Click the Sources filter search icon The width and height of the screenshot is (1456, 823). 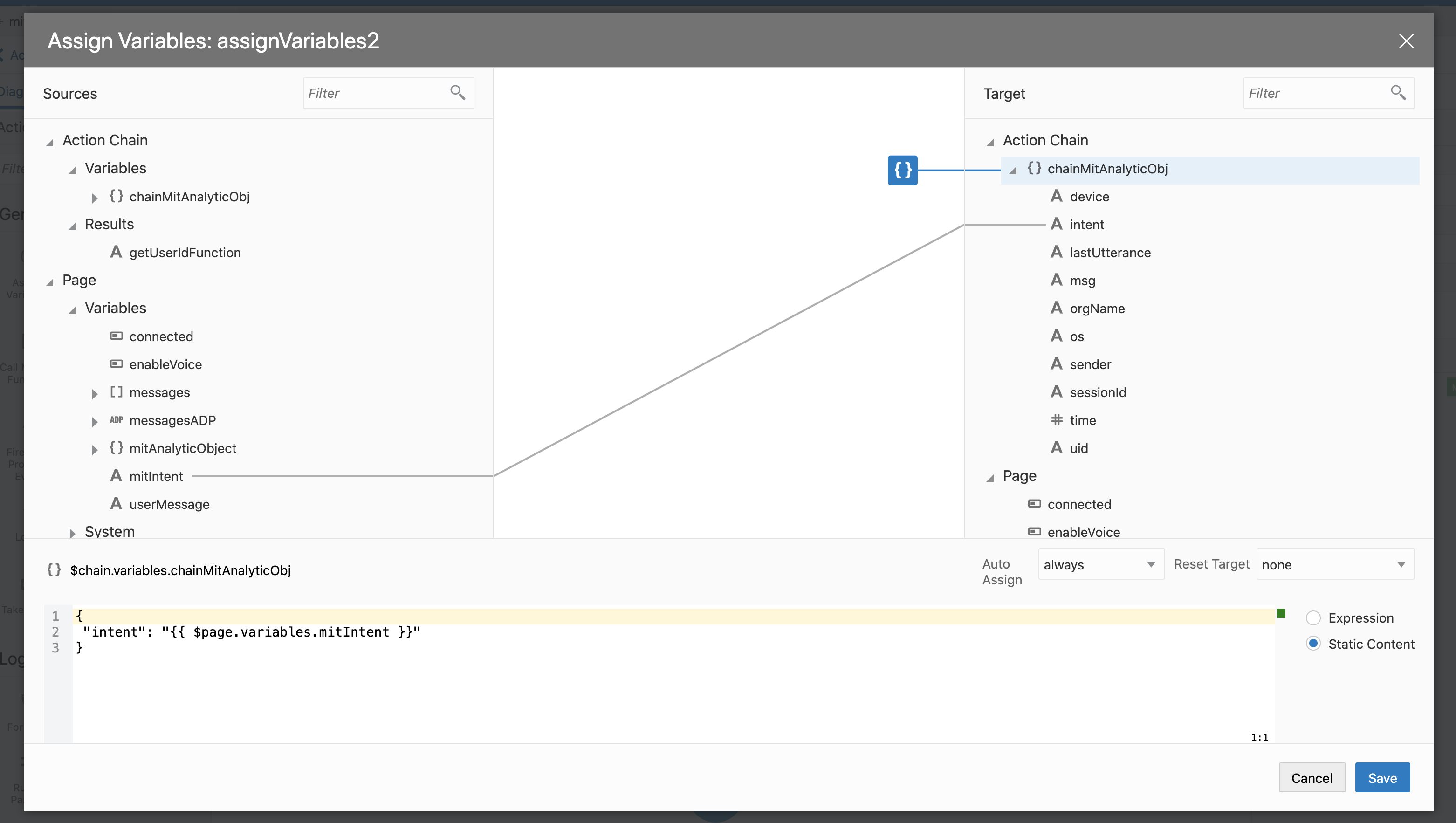457,93
